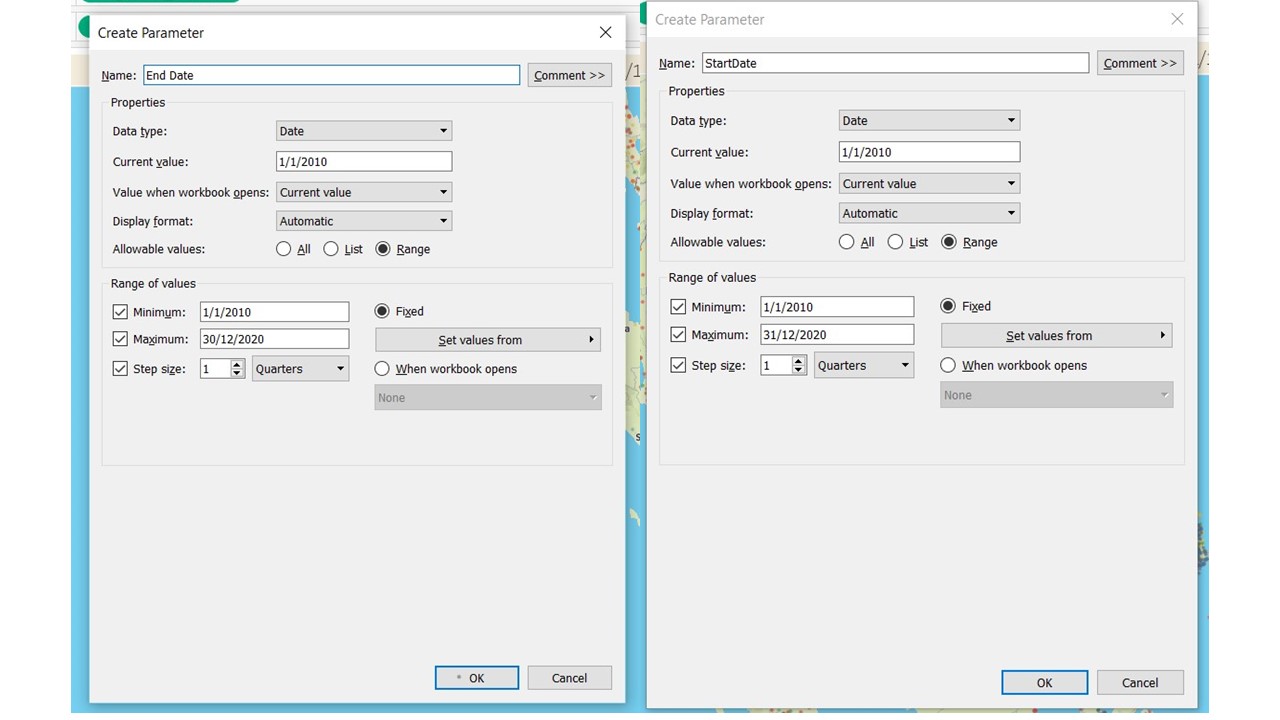Select the All radio button in End Date dialog
This screenshot has height=720, width=1280.
click(284, 249)
